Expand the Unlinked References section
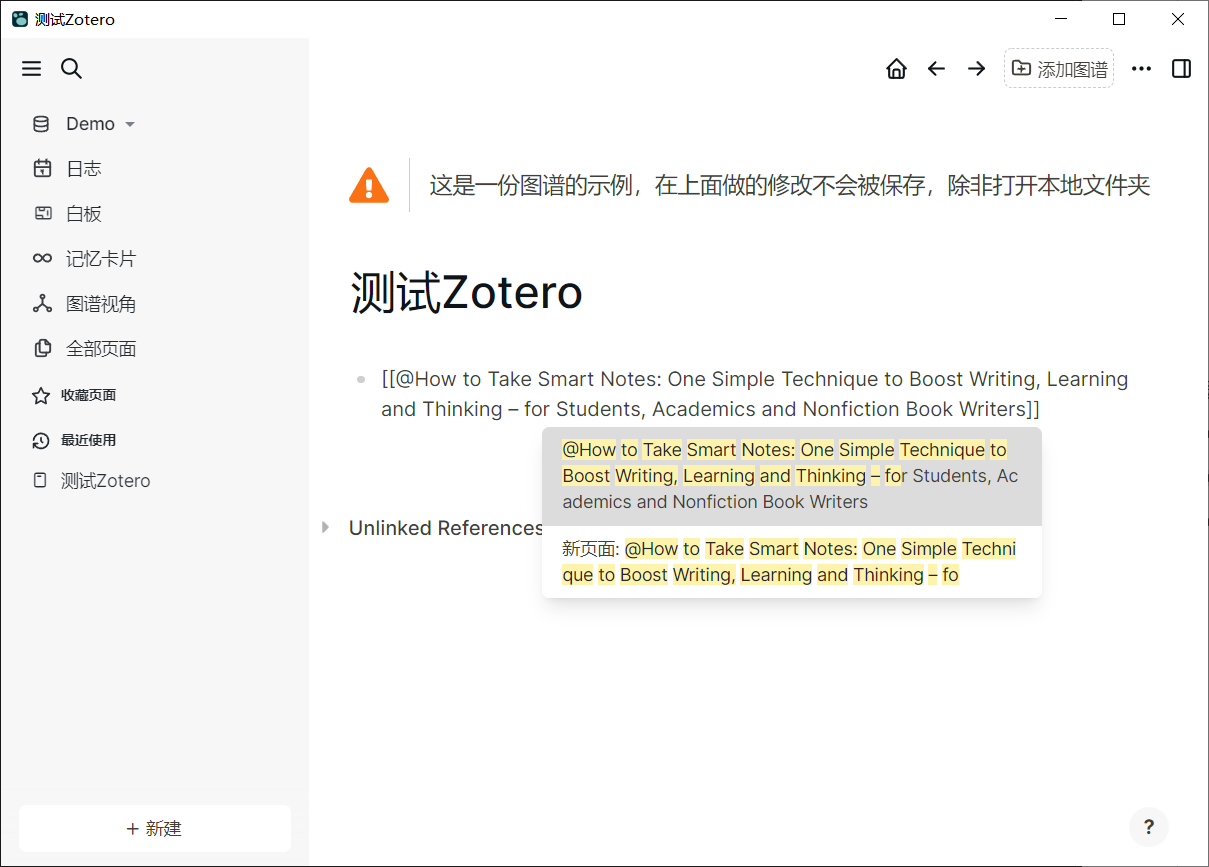 pos(325,528)
